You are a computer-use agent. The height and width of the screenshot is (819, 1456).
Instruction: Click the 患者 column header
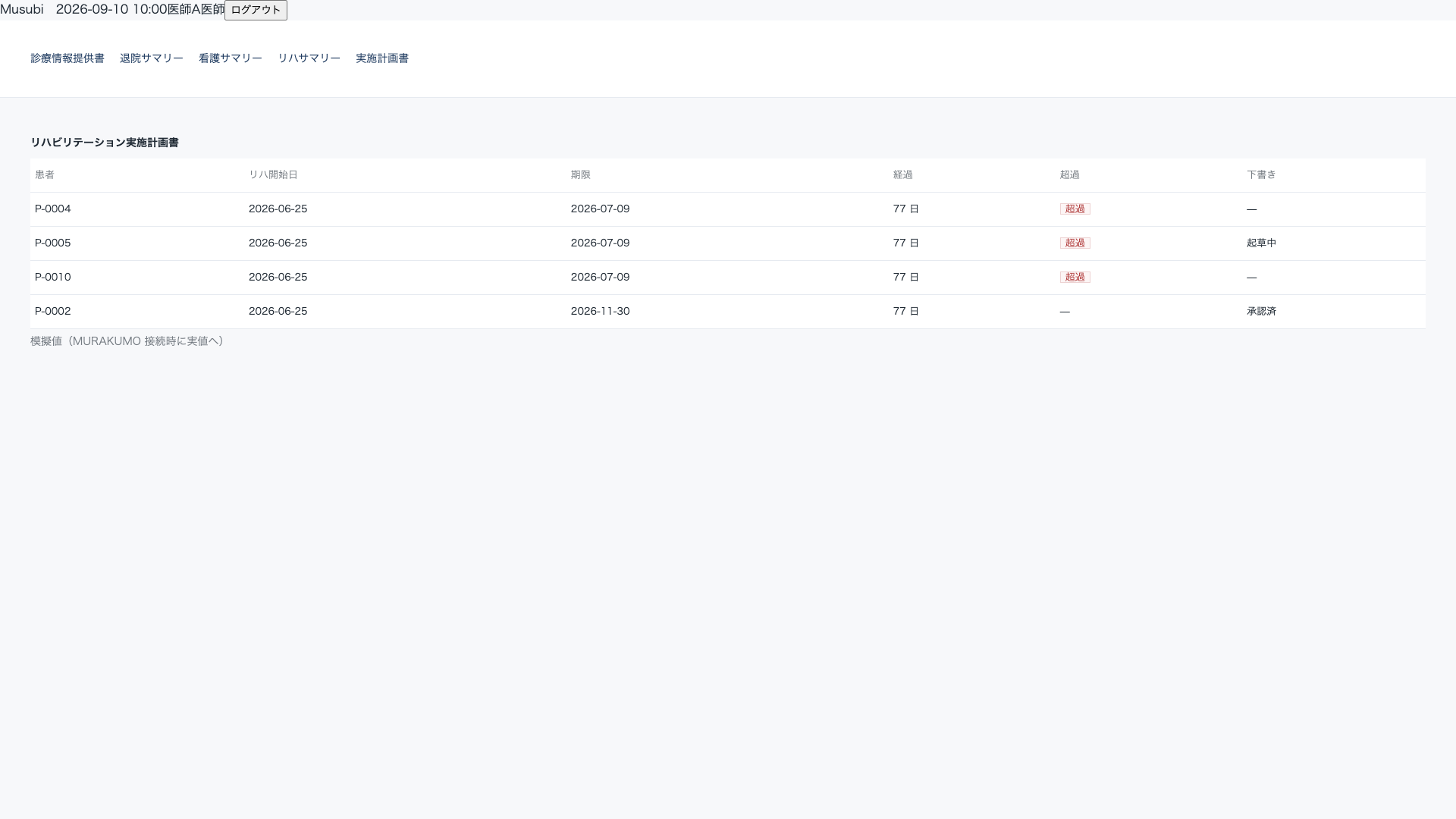click(45, 175)
